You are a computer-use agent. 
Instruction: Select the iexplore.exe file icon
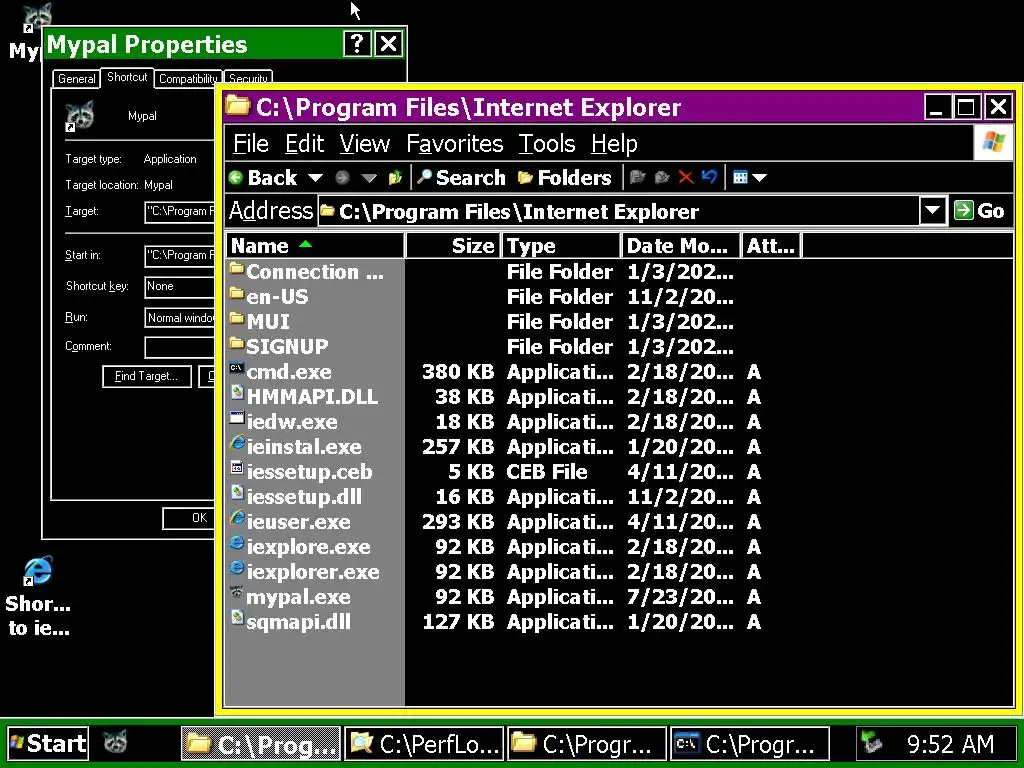pos(236,543)
